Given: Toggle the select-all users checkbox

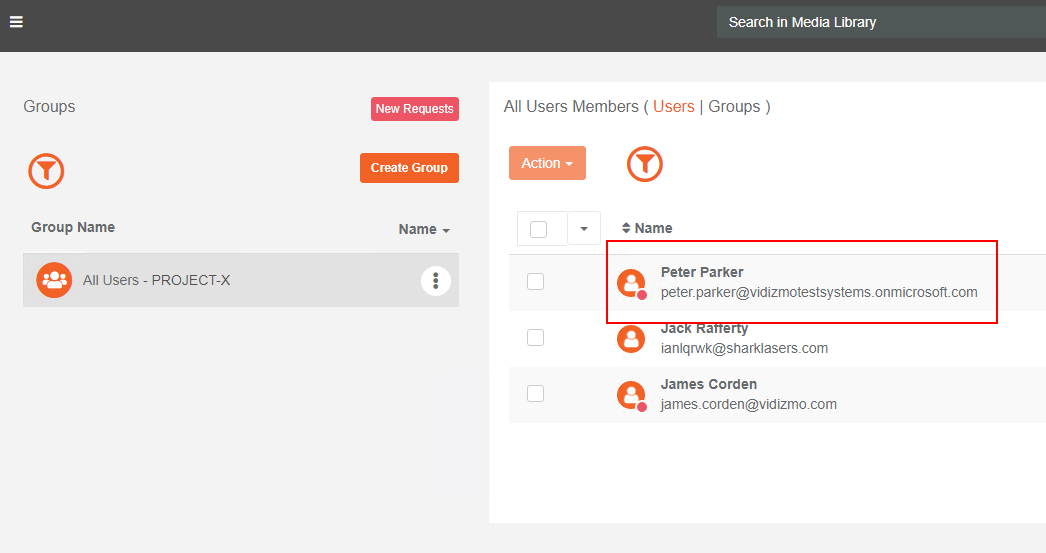Looking at the screenshot, I should tap(539, 229).
